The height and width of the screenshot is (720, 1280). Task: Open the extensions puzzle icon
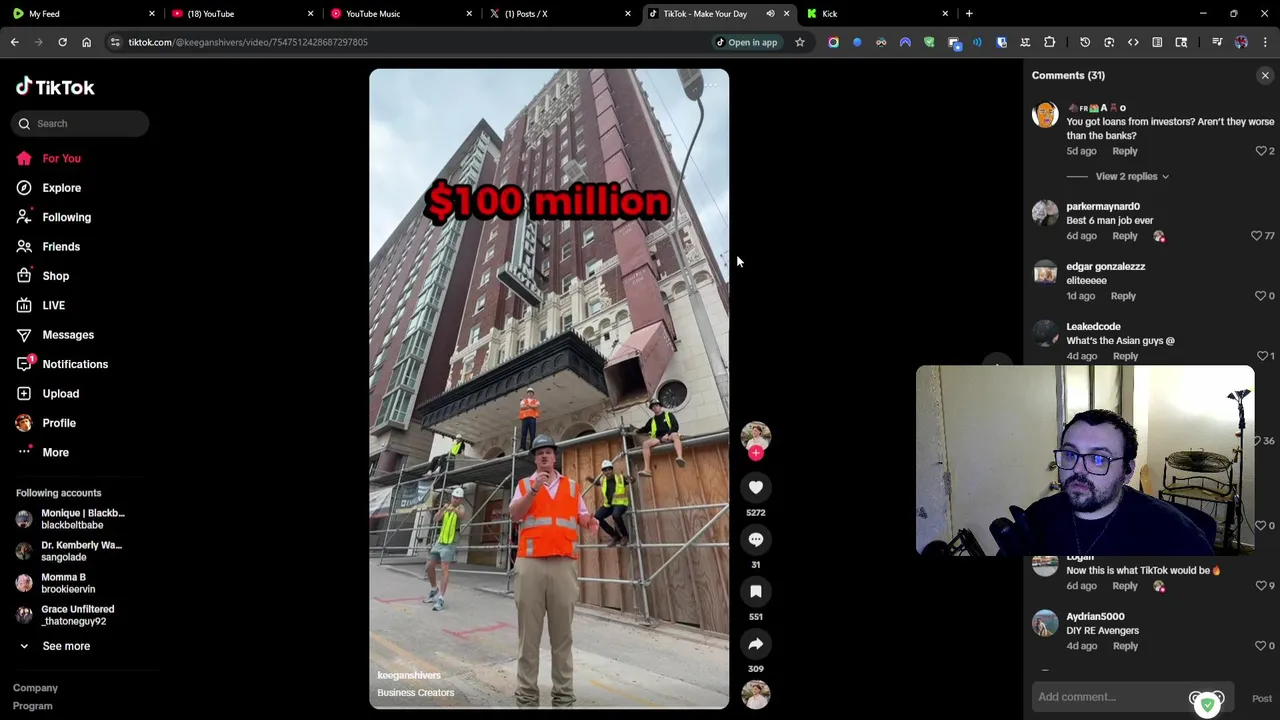click(x=1049, y=42)
